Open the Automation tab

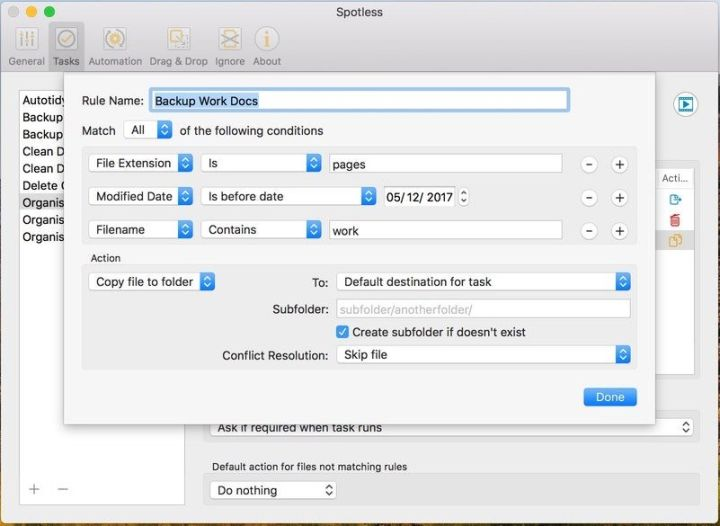(x=115, y=47)
